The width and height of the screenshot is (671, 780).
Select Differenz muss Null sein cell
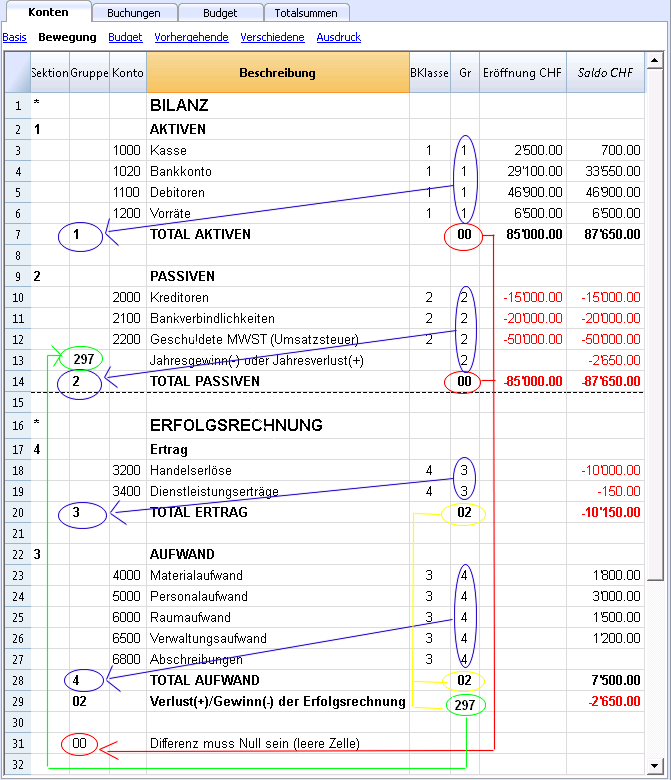pos(278,743)
